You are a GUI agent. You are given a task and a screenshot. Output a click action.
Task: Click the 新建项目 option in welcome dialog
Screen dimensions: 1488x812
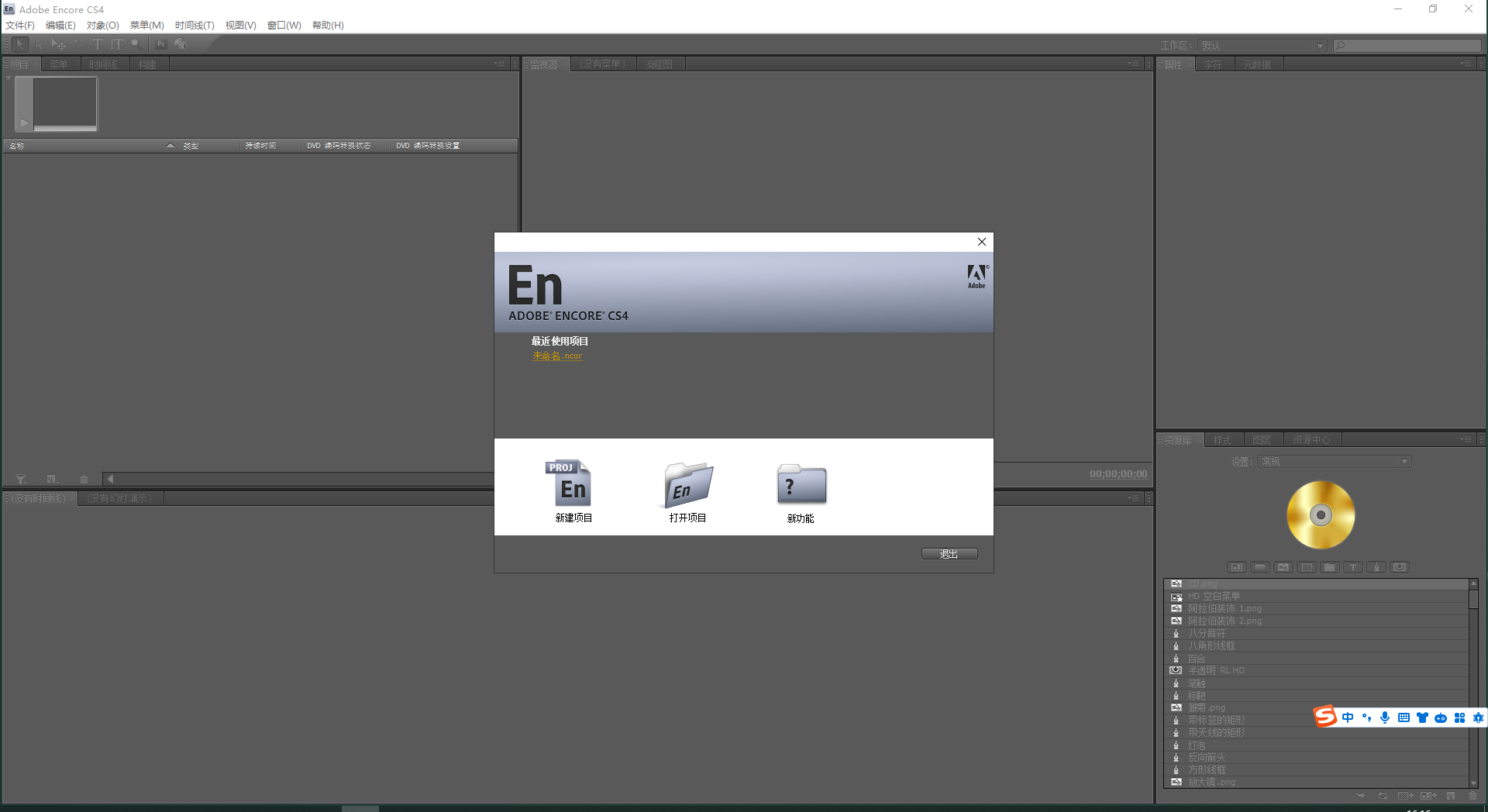[573, 492]
